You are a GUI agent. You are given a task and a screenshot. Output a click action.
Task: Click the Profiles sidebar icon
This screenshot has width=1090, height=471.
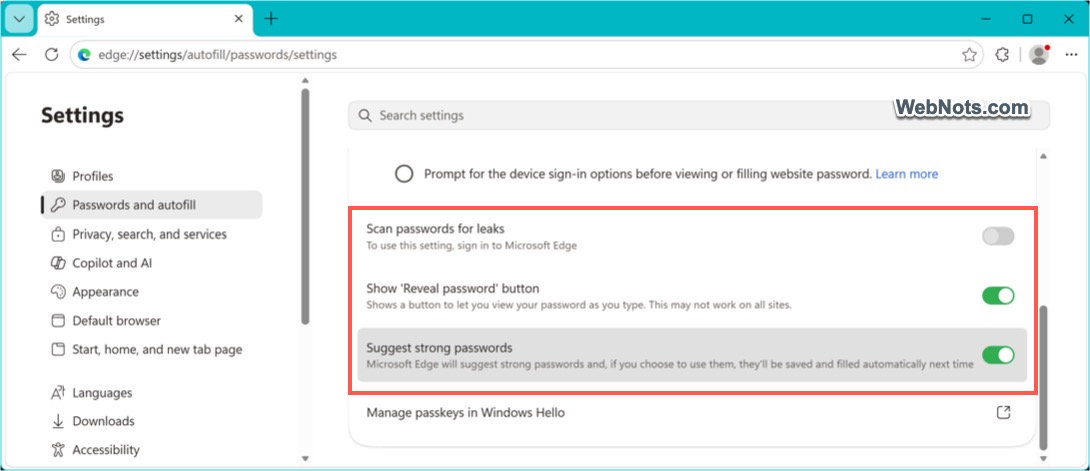coord(58,176)
